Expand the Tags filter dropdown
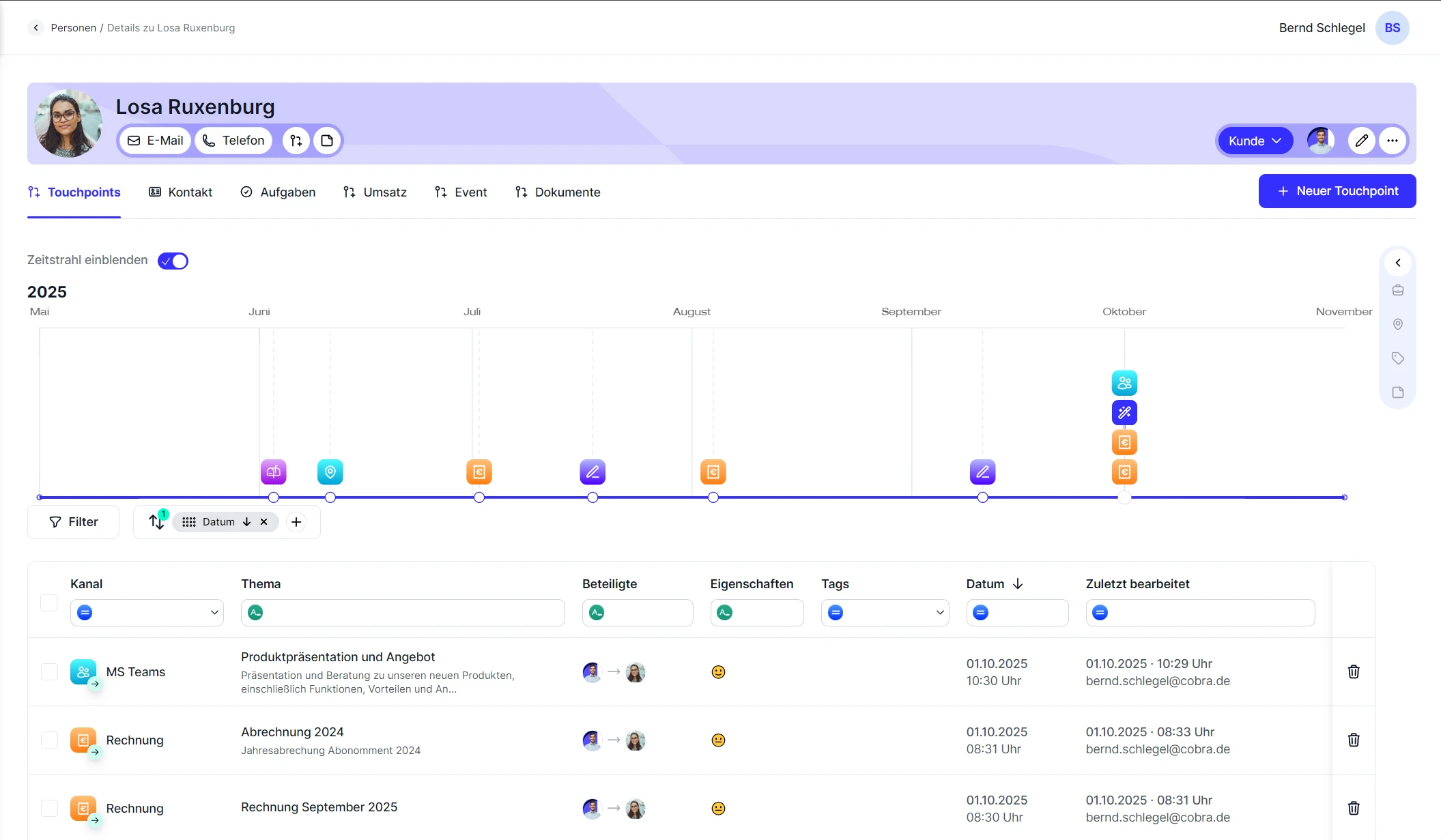This screenshot has height=840, width=1441. click(940, 613)
